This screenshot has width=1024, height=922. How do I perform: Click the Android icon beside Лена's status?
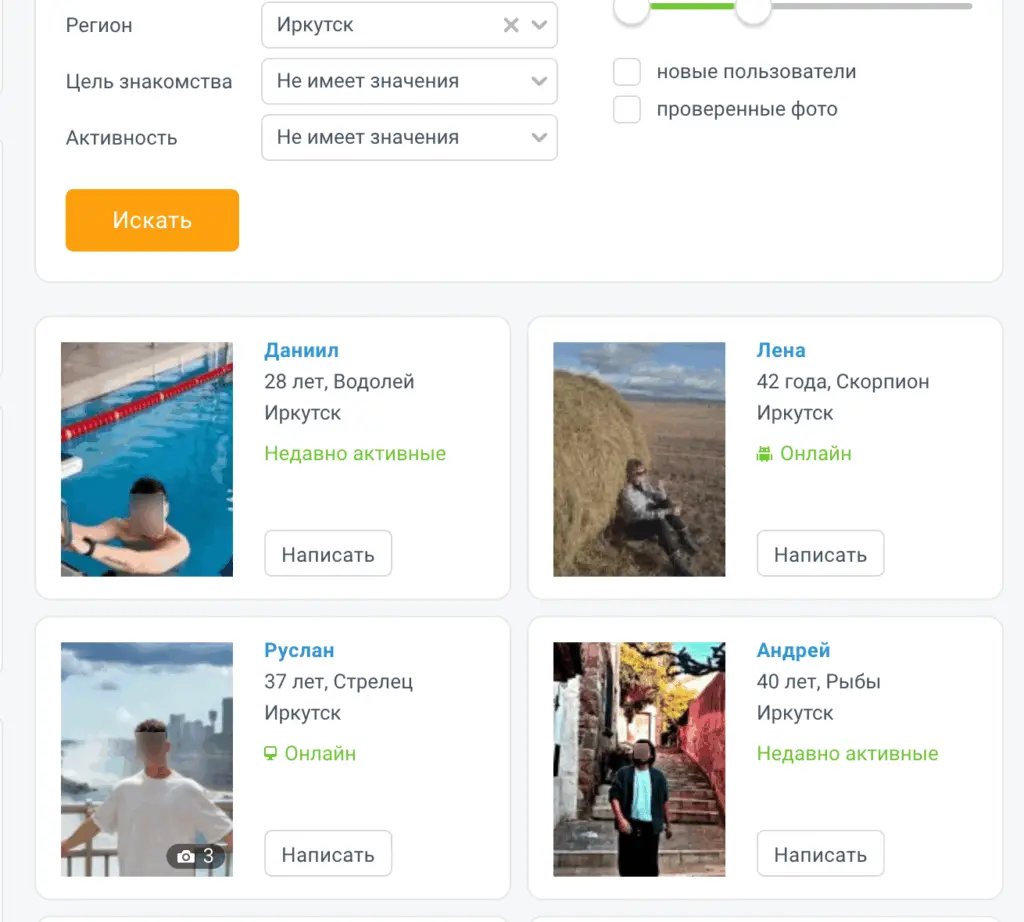(x=765, y=454)
